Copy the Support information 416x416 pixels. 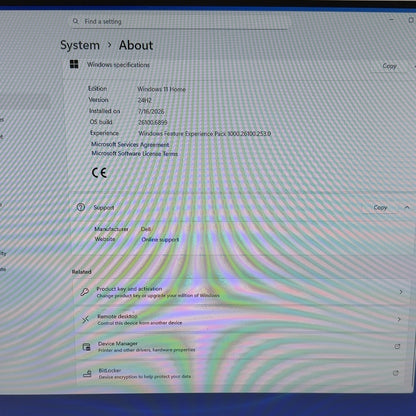click(380, 207)
